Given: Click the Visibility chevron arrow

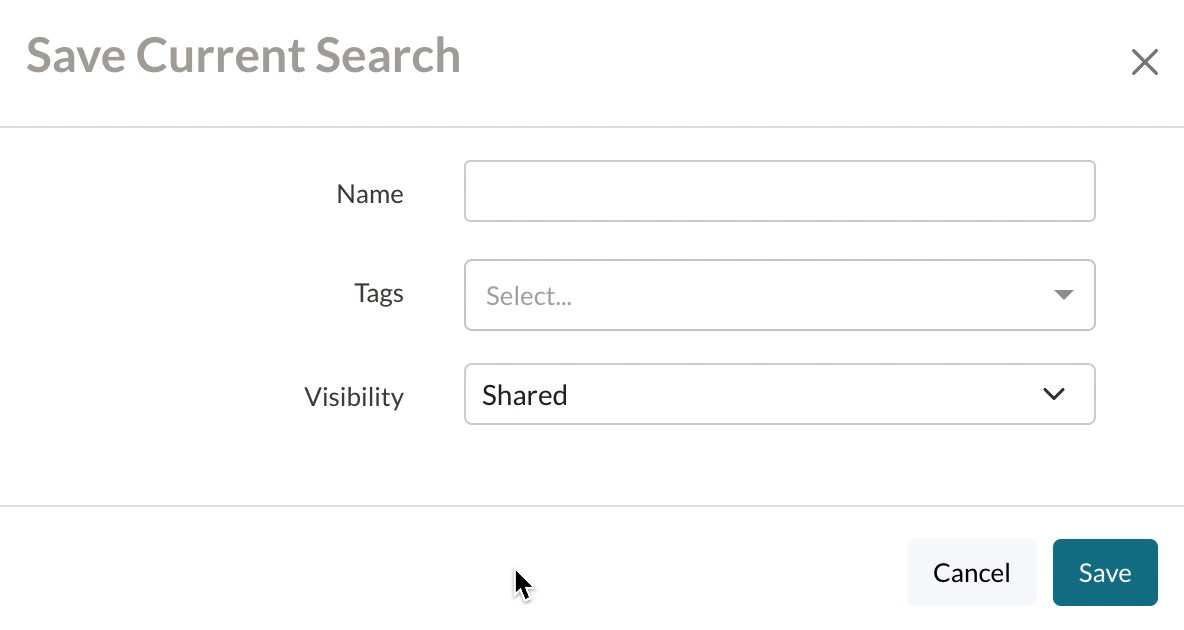Looking at the screenshot, I should point(1054,394).
